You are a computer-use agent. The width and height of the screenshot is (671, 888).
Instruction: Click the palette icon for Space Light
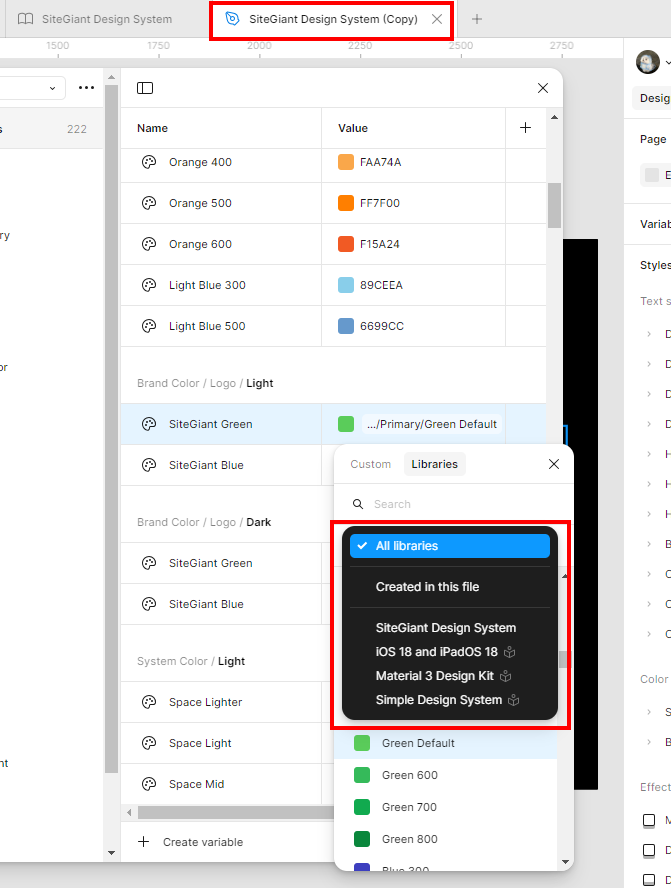tap(149, 743)
